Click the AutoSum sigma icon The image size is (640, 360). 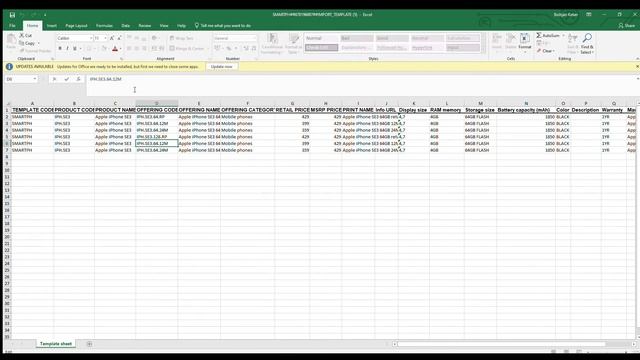point(539,36)
